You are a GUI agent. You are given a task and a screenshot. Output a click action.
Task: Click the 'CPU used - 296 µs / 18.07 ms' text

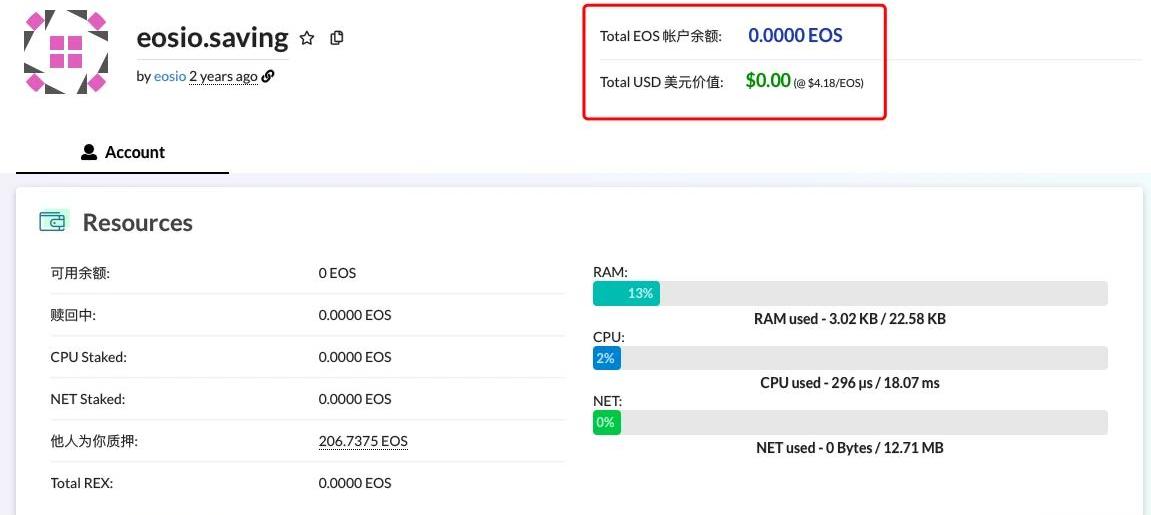(x=850, y=383)
